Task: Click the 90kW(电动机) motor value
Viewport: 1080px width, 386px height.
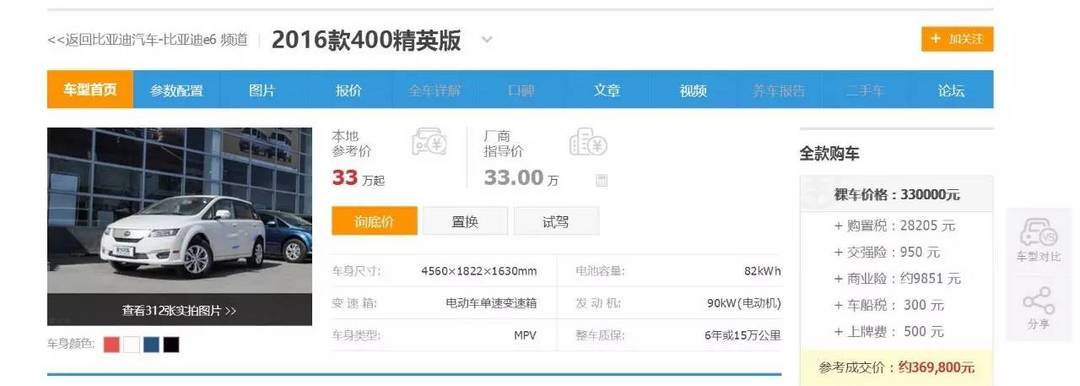Action: pos(744,303)
